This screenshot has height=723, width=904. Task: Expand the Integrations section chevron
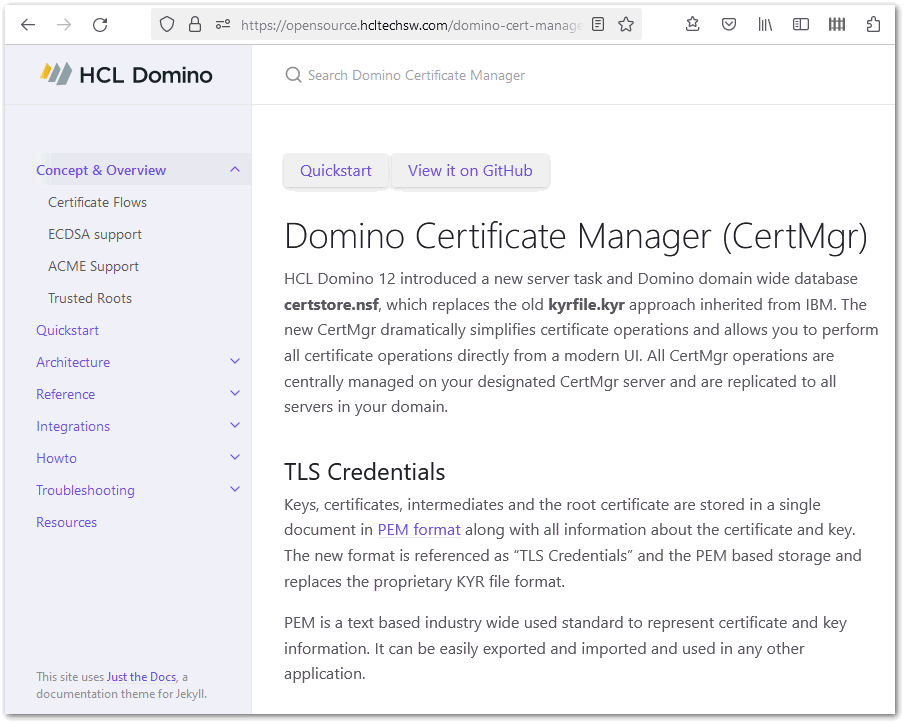235,425
